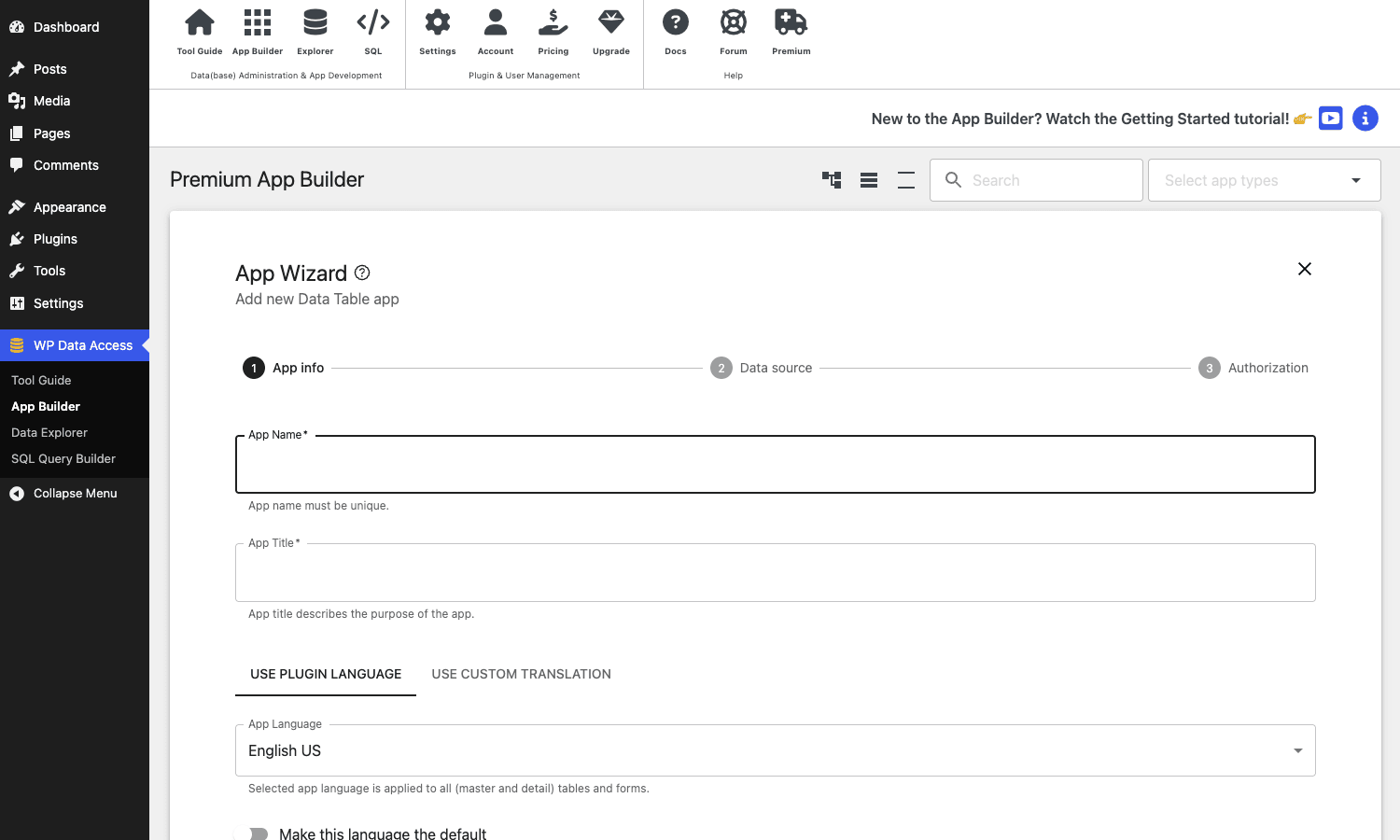Watch the Getting Started YouTube tutorial icon
This screenshot has height=840, width=1400.
pyautogui.click(x=1331, y=119)
